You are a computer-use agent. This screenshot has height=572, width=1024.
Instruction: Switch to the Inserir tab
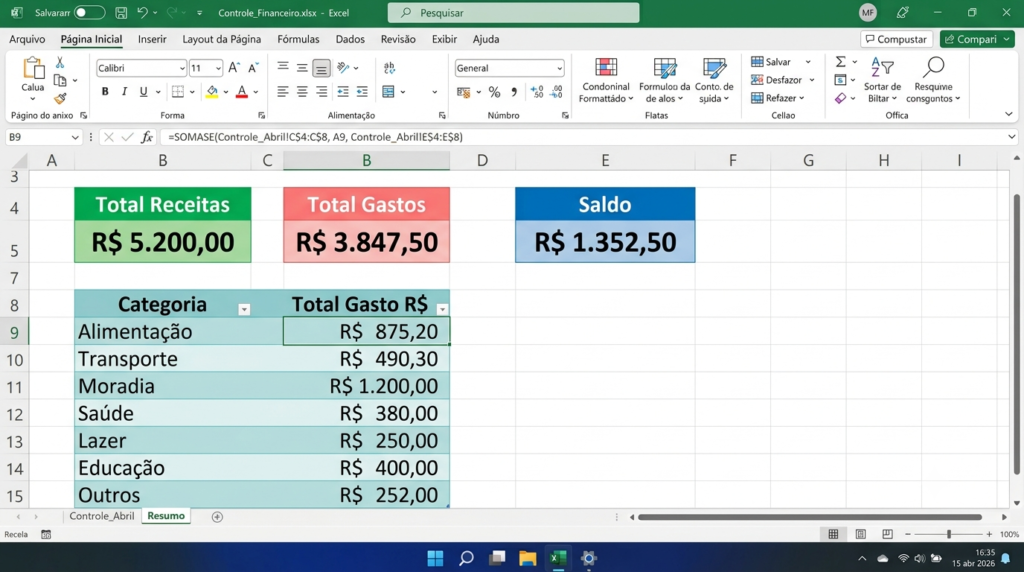pos(152,39)
